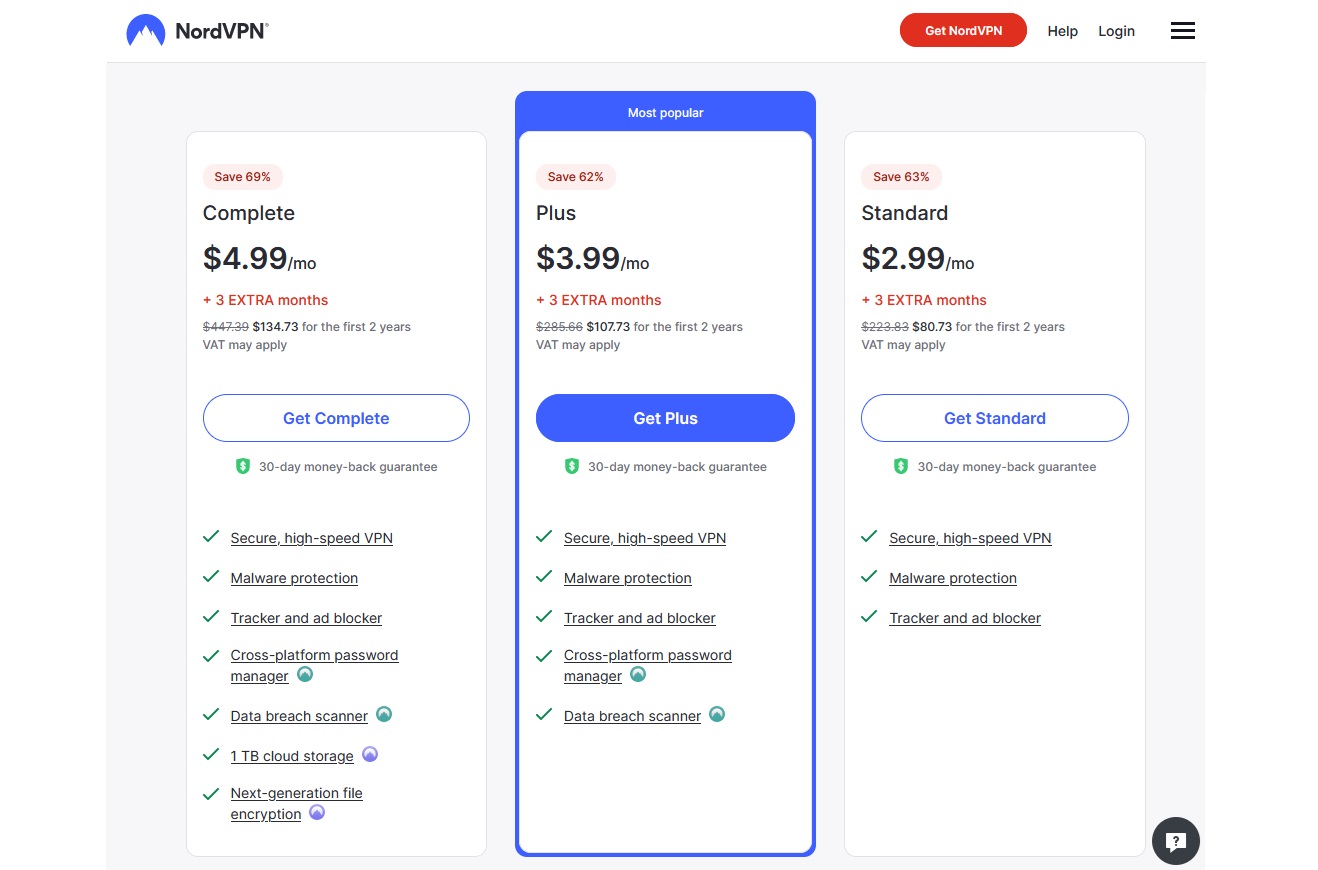Open Complete's Secure, high-speed VPN link
Viewport: 1318px width, 870px height.
coord(312,538)
